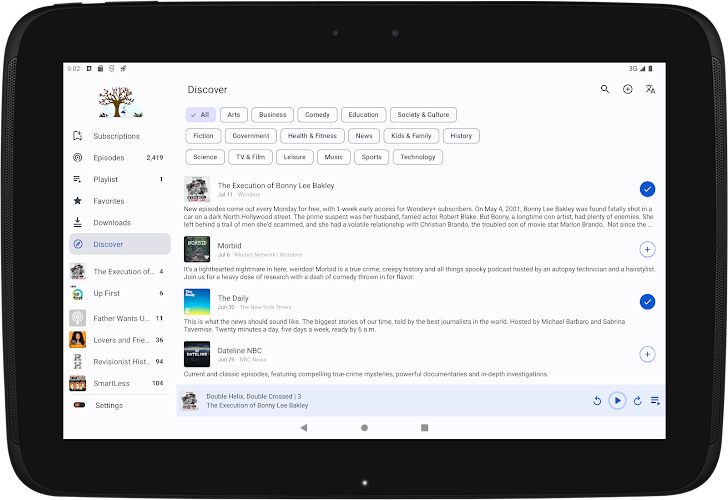Select the Sports category chip
This screenshot has width=728, height=500.
(x=371, y=157)
